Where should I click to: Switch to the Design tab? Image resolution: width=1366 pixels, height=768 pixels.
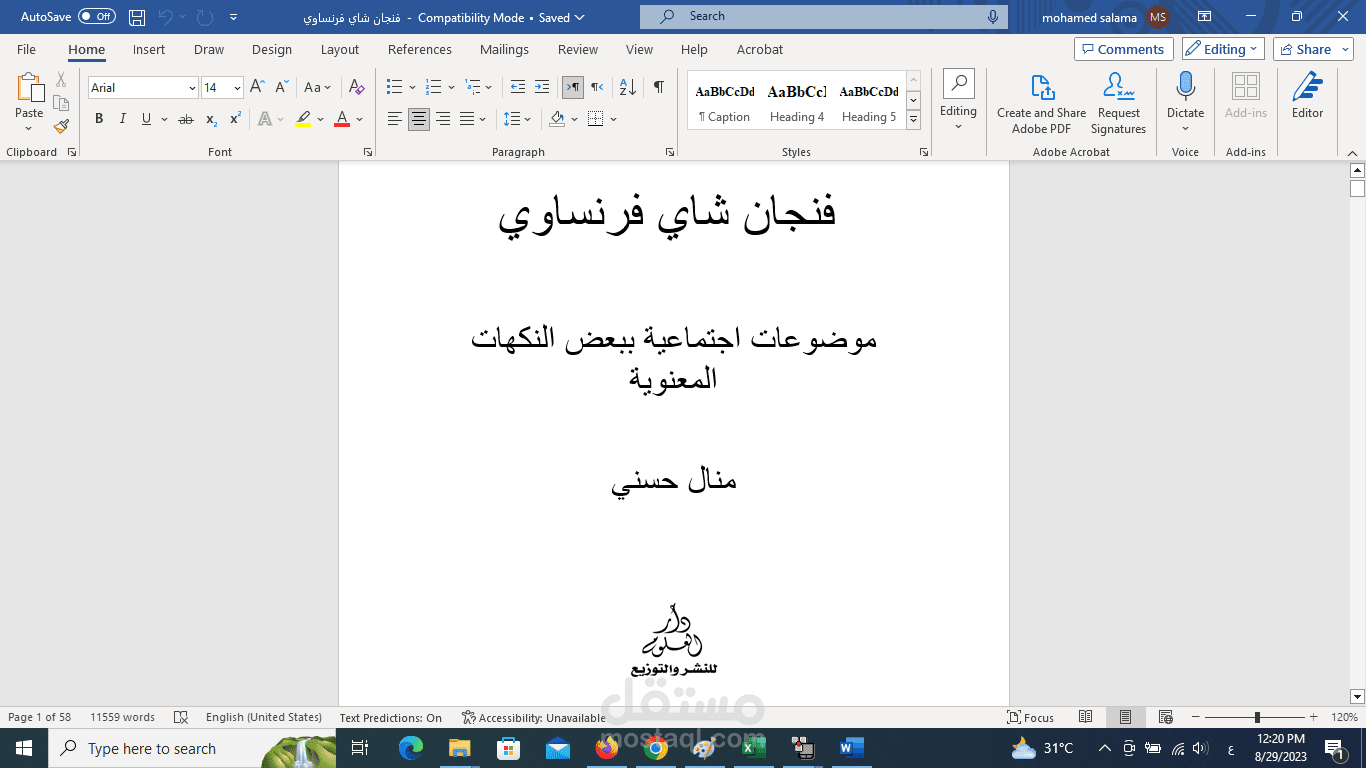[x=272, y=49]
